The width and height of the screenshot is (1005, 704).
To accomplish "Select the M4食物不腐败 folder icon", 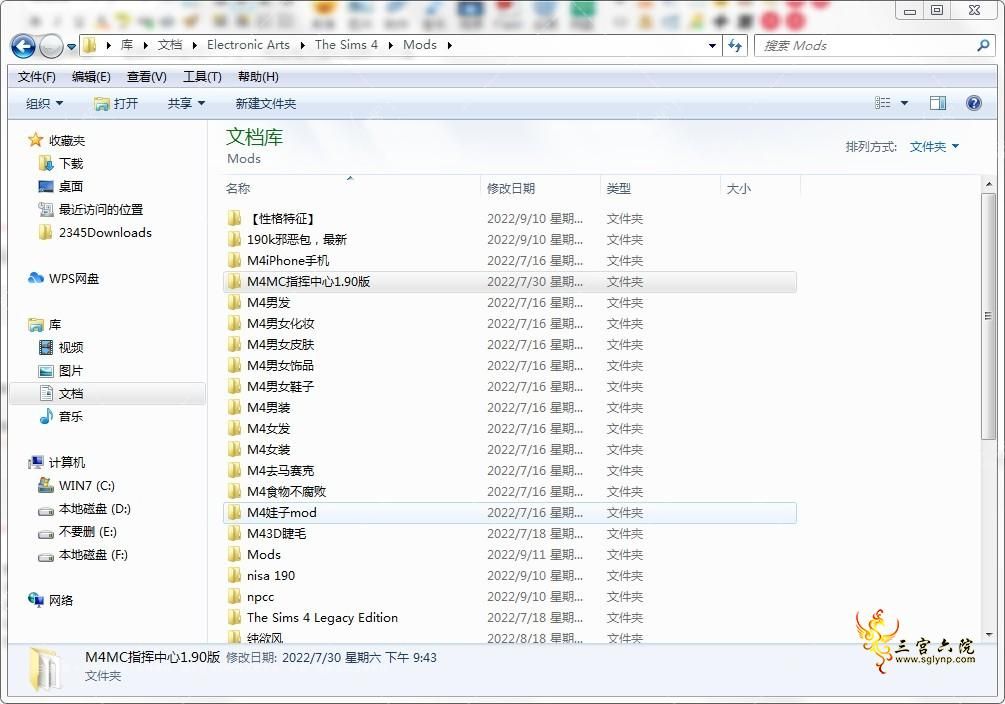I will [234, 492].
